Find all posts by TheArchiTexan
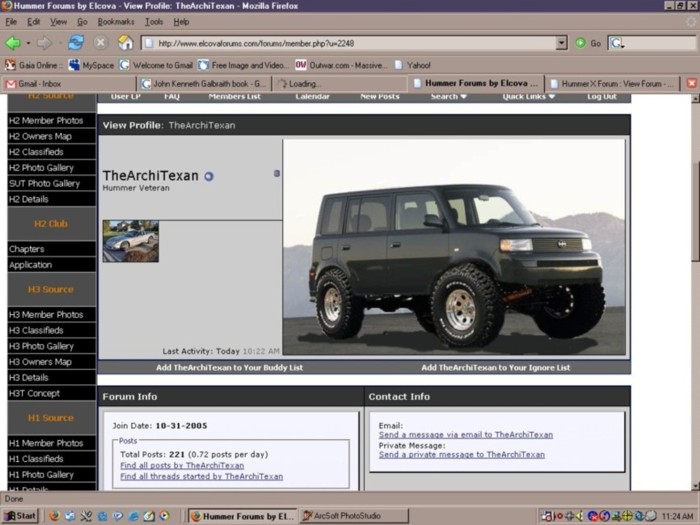 tap(182, 465)
